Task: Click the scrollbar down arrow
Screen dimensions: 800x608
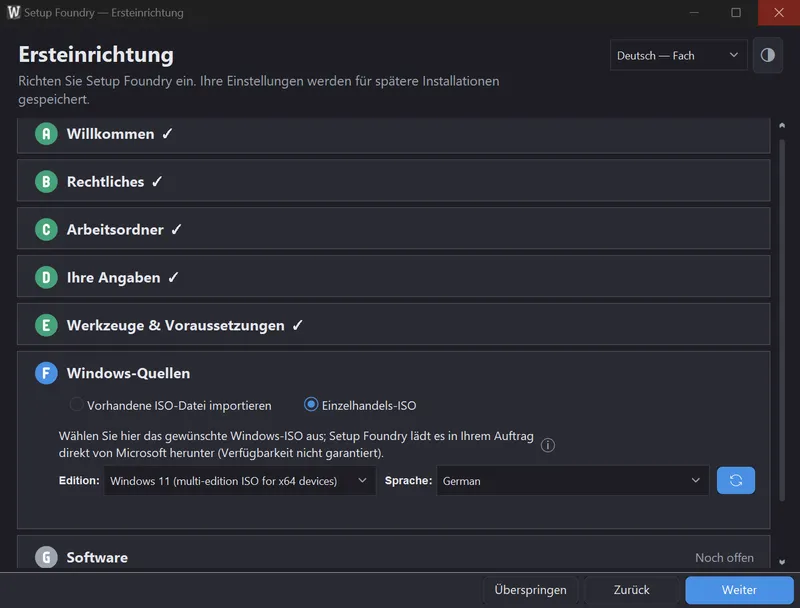Action: [782, 562]
